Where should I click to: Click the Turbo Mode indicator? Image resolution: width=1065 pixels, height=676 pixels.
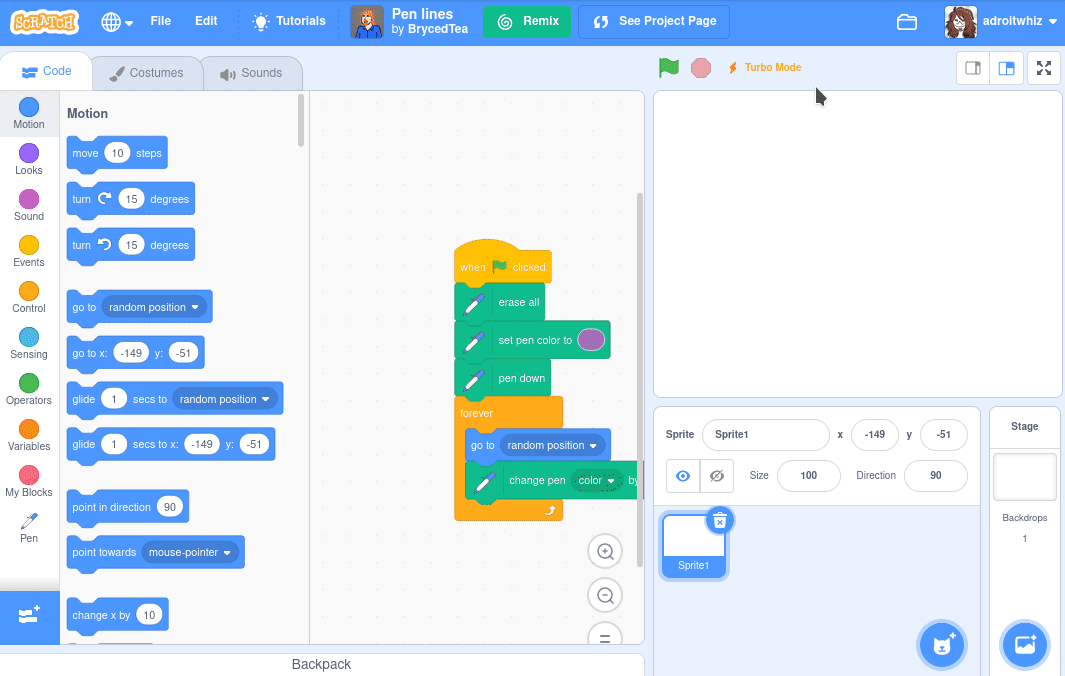point(765,67)
